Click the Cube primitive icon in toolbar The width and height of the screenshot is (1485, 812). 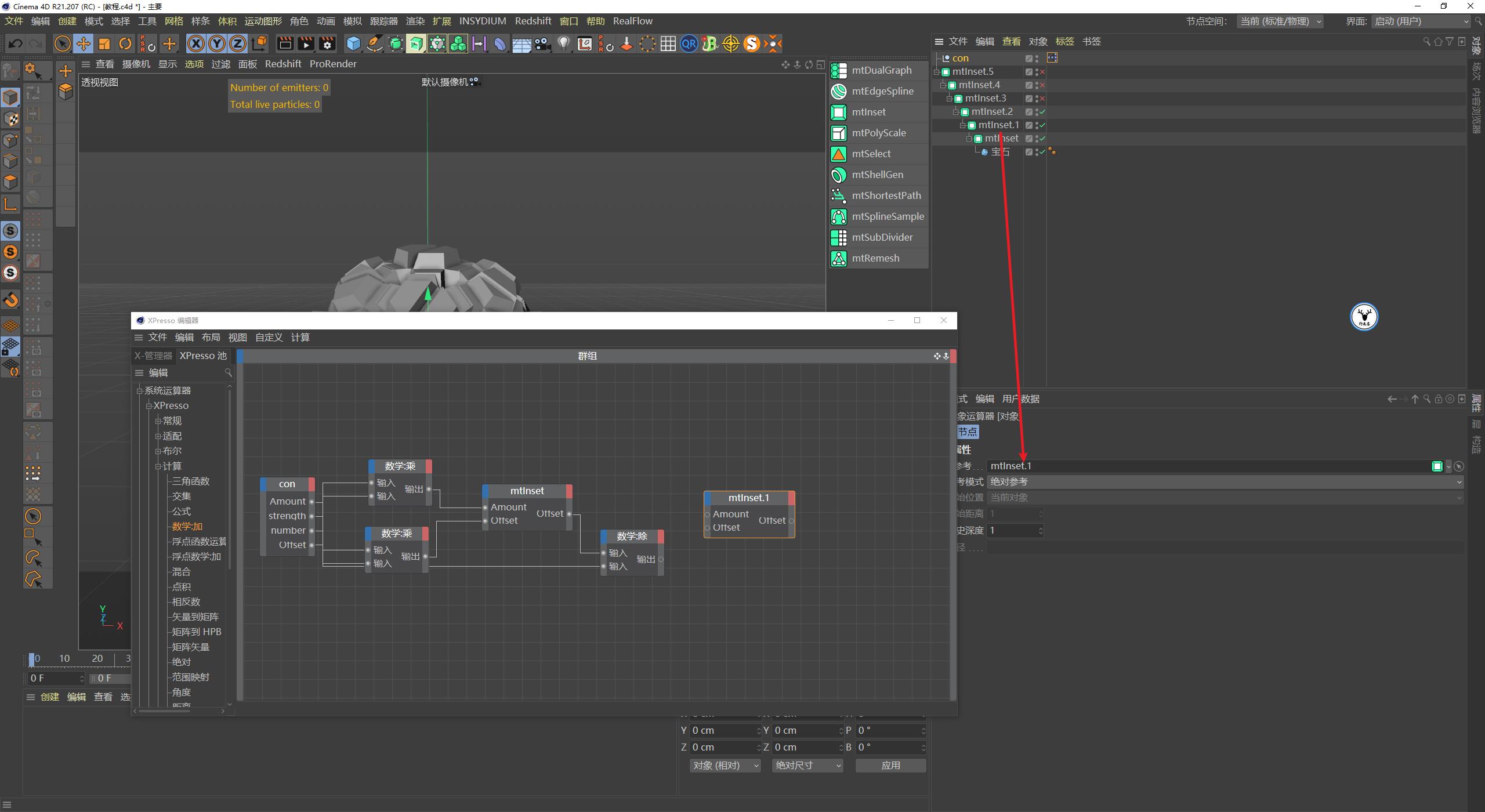tap(353, 43)
